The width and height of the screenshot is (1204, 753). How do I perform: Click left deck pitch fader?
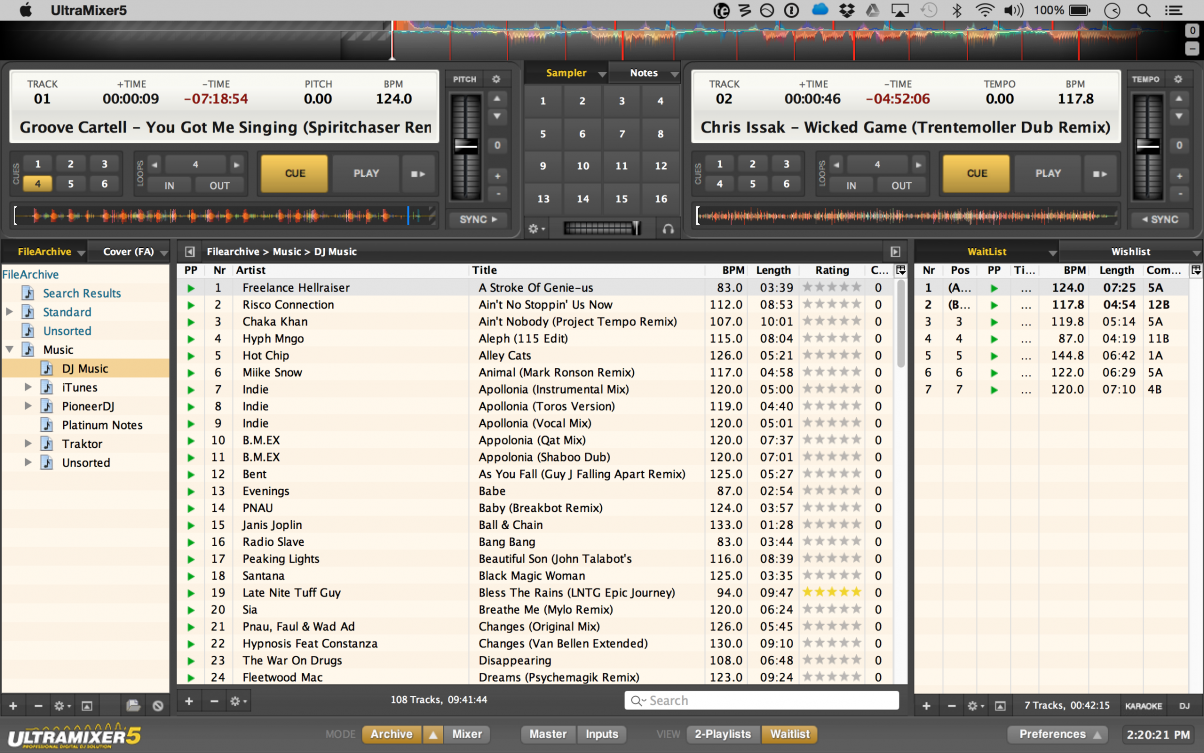click(x=466, y=146)
